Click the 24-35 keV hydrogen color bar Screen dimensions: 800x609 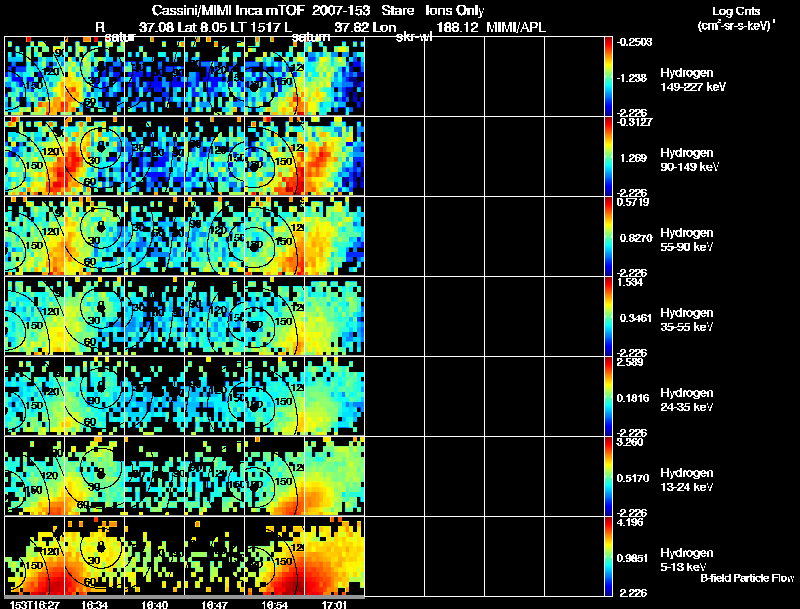coord(608,396)
